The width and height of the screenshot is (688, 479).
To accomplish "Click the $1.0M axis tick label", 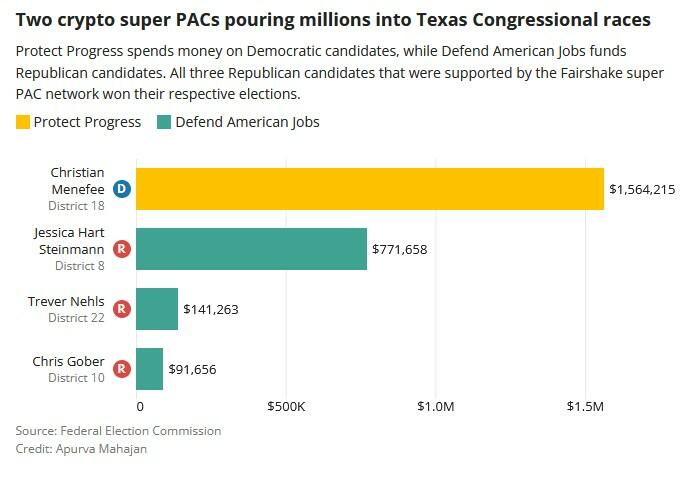I will pyautogui.click(x=435, y=407).
